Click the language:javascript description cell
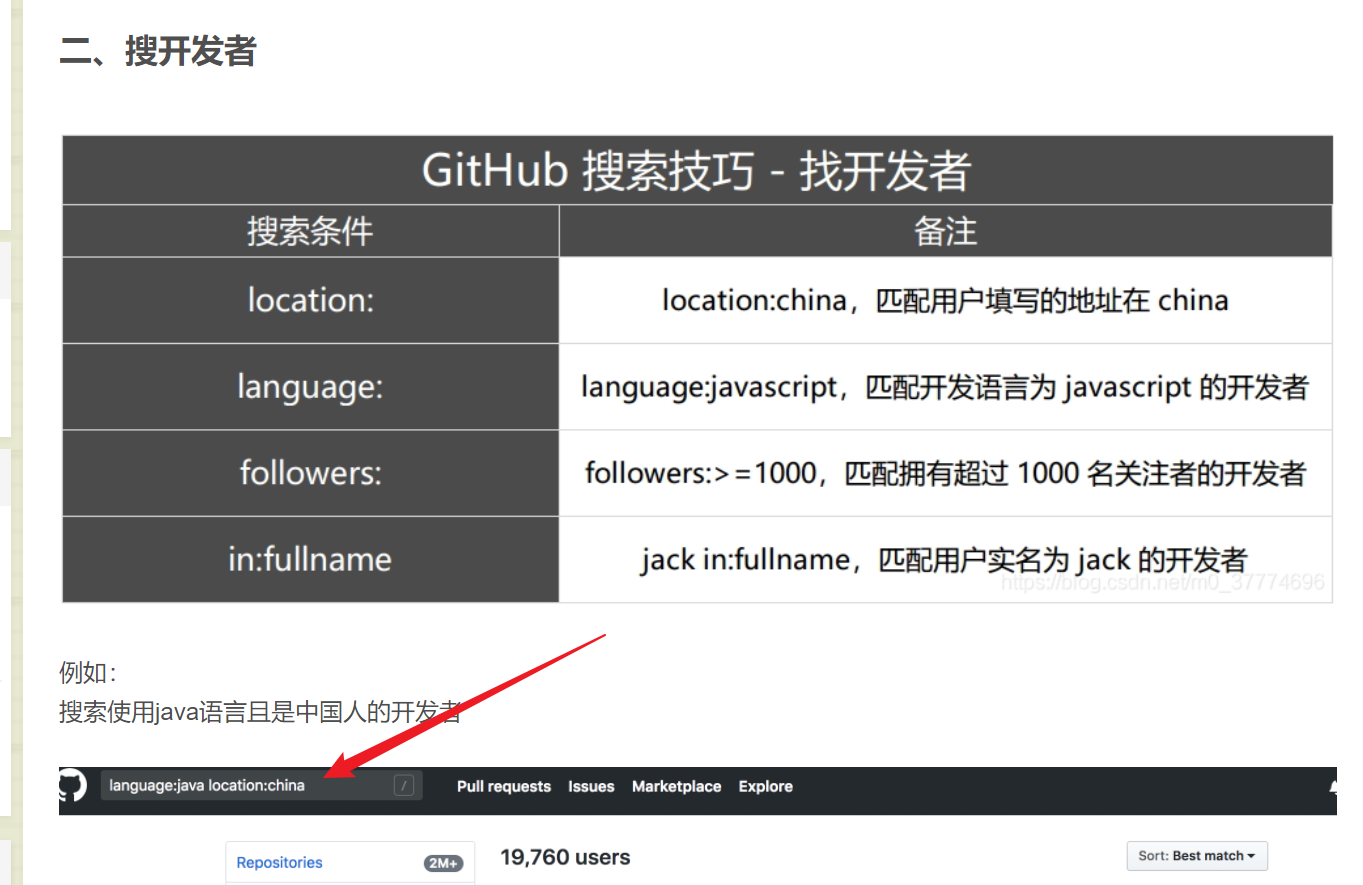The width and height of the screenshot is (1363, 885). (x=945, y=386)
